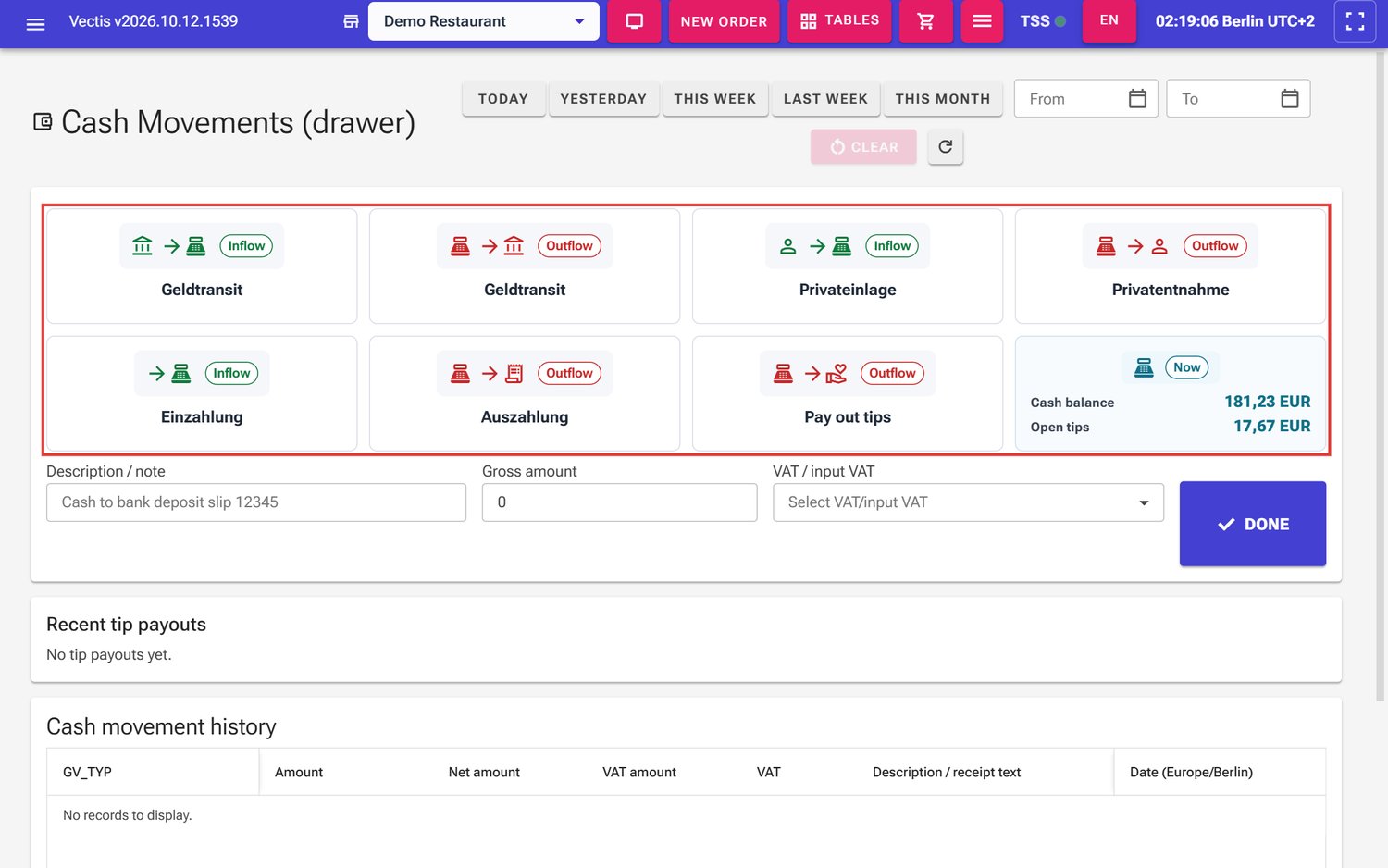Open the customer display monitor icon

click(x=634, y=21)
